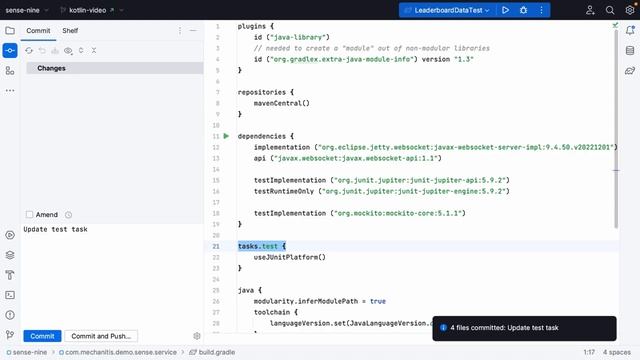Open commit options gear beside Commit and Push
Screen dimensions: 640x360
coord(197,336)
